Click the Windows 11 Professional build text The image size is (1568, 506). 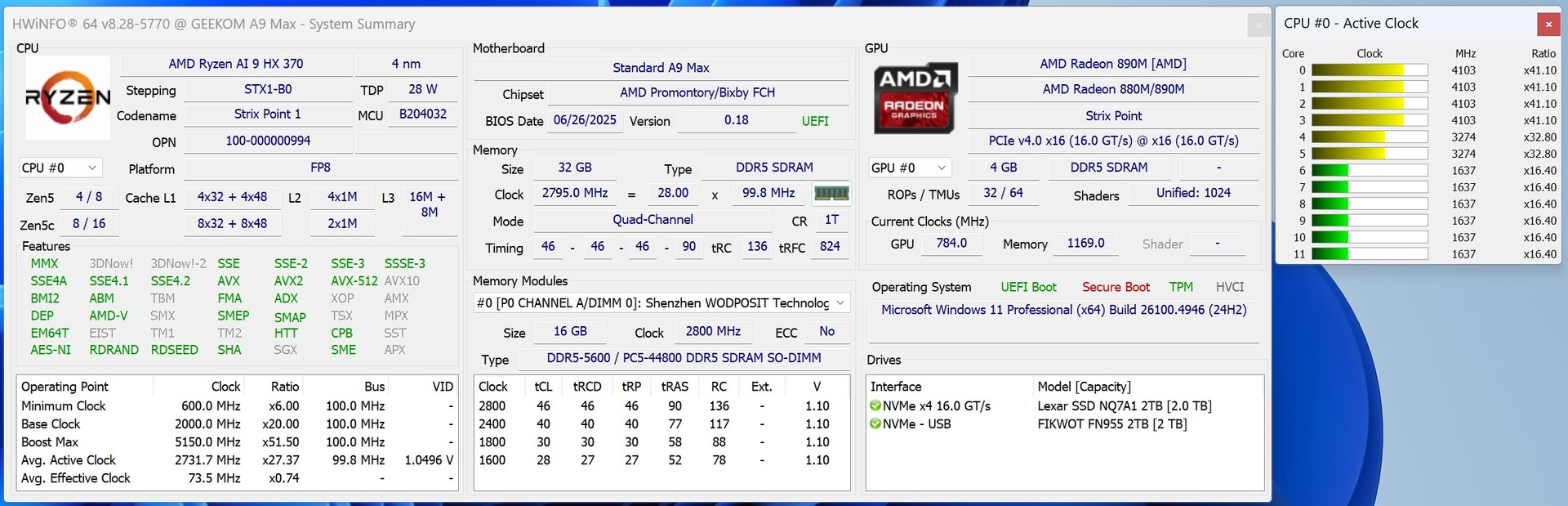(1063, 311)
